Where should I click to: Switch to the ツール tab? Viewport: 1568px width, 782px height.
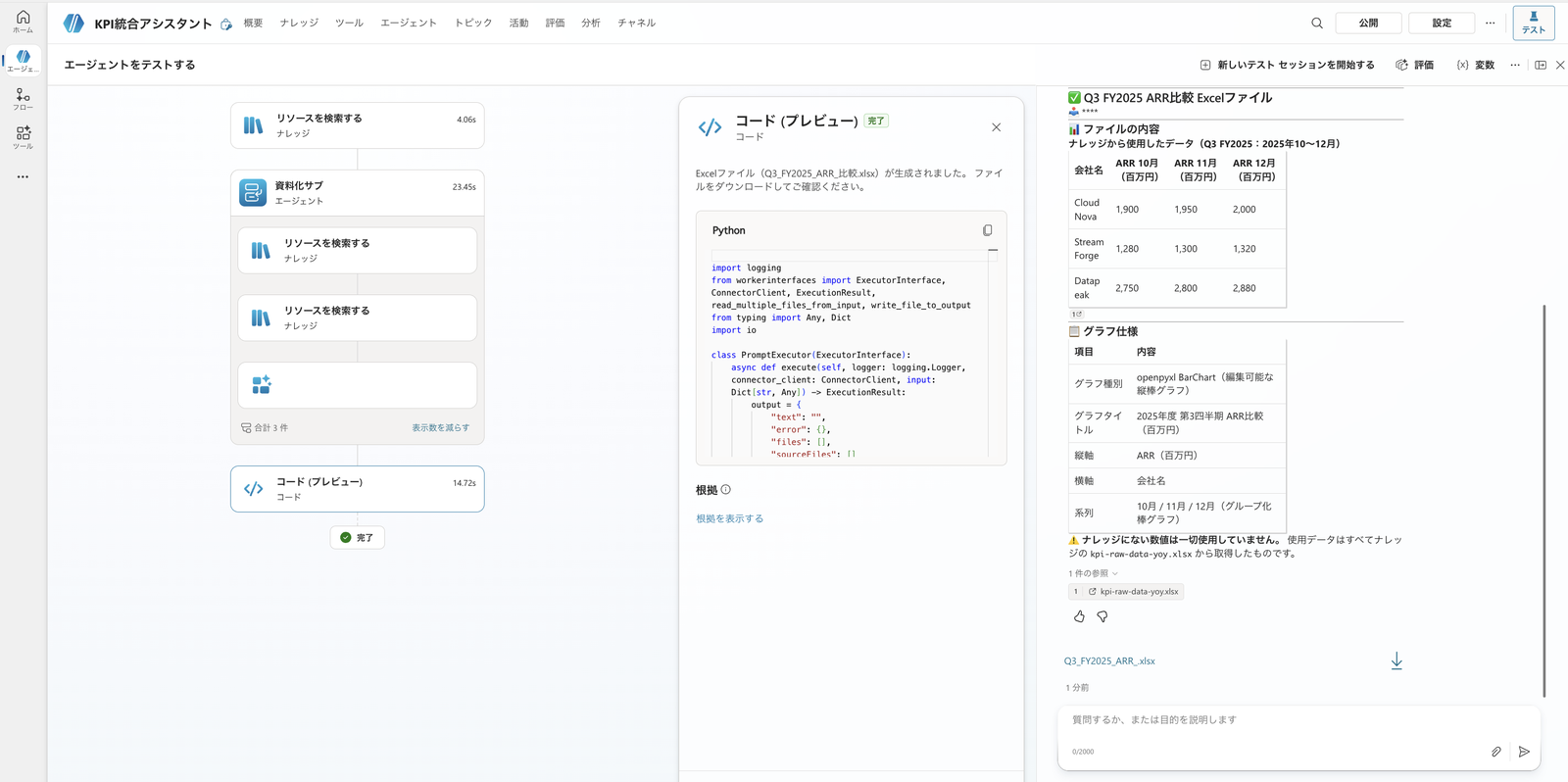(x=349, y=23)
